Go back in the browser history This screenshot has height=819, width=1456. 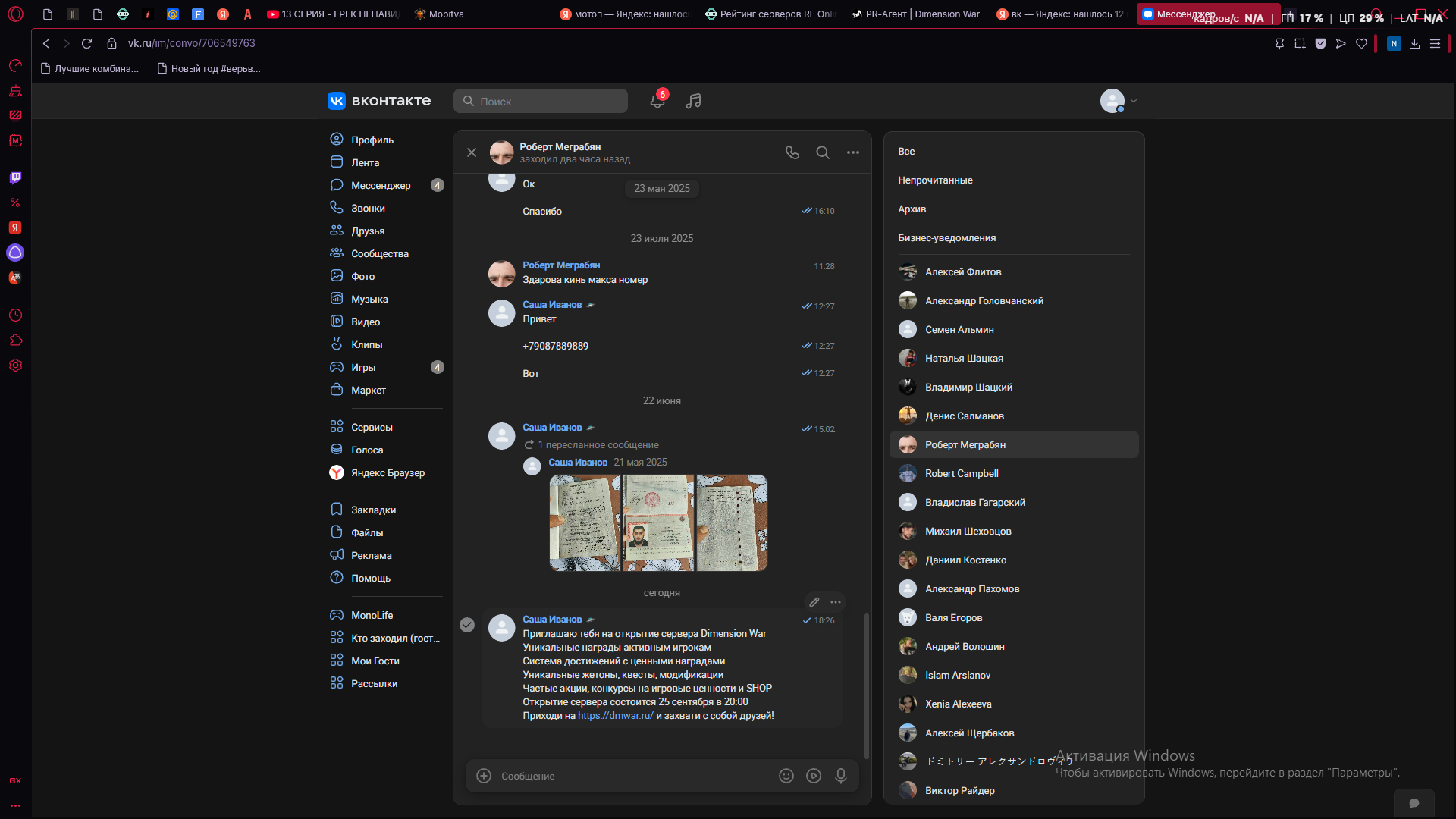click(x=46, y=43)
